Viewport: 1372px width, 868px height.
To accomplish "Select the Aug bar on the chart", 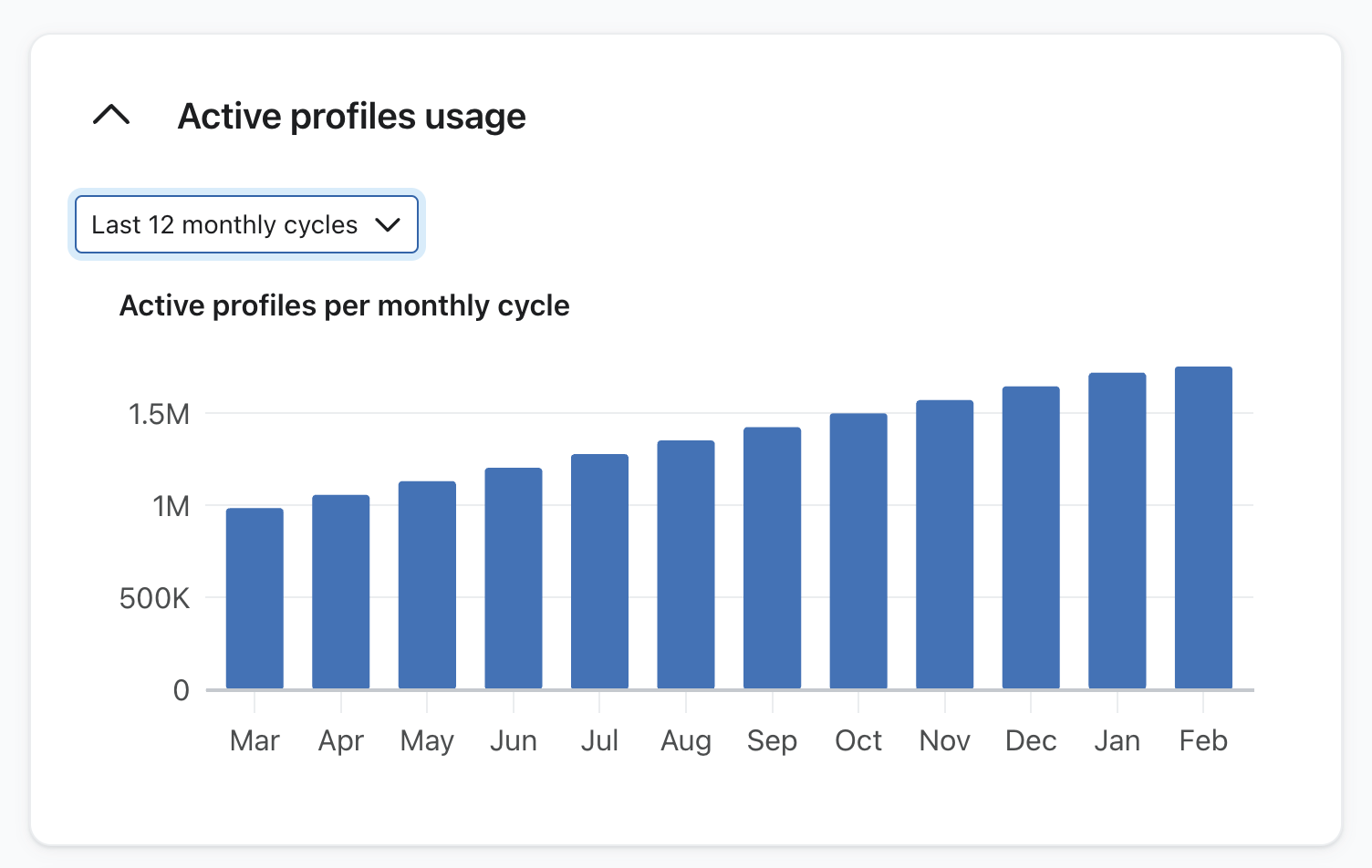I will click(685, 565).
